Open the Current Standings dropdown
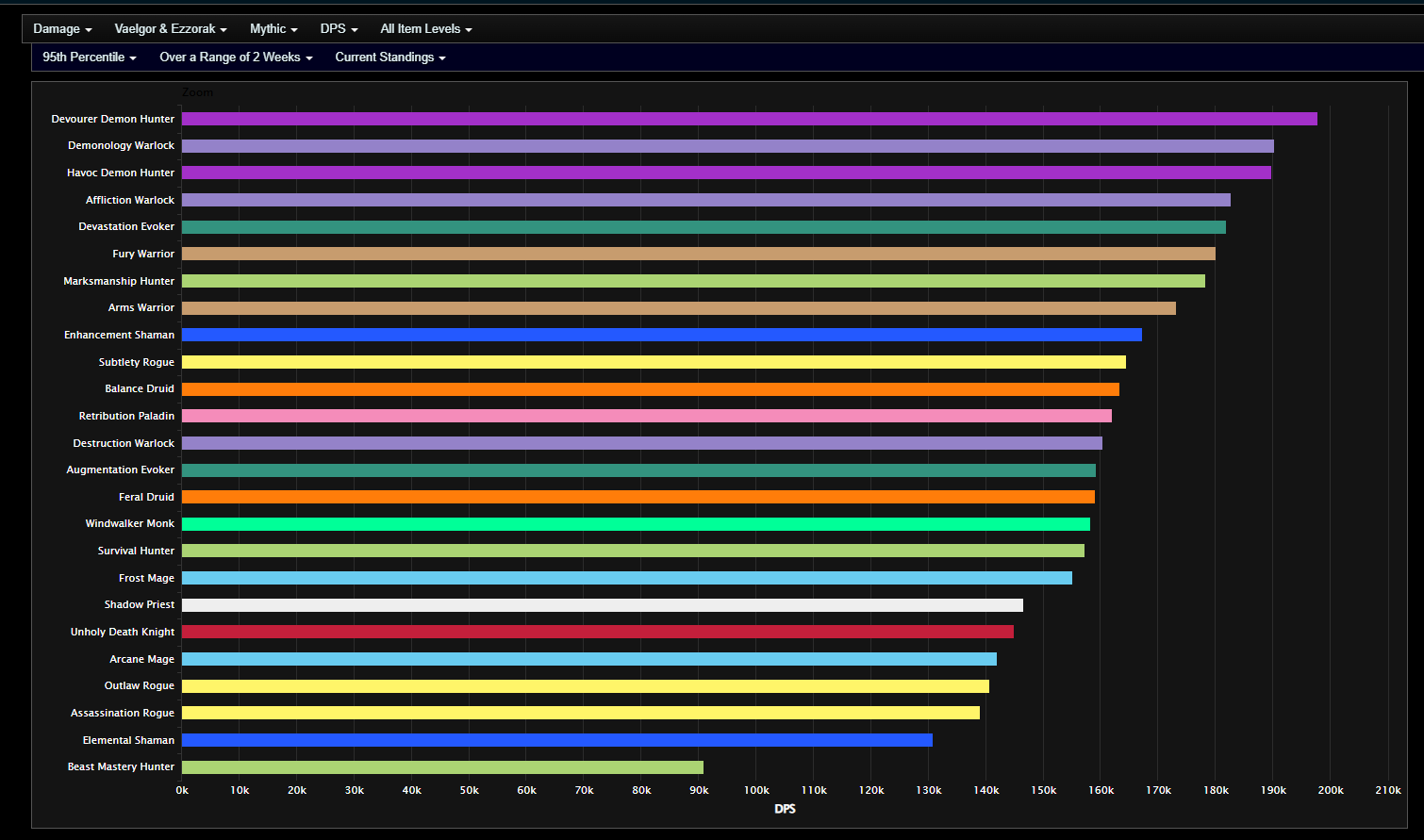This screenshot has width=1424, height=840. tap(390, 58)
